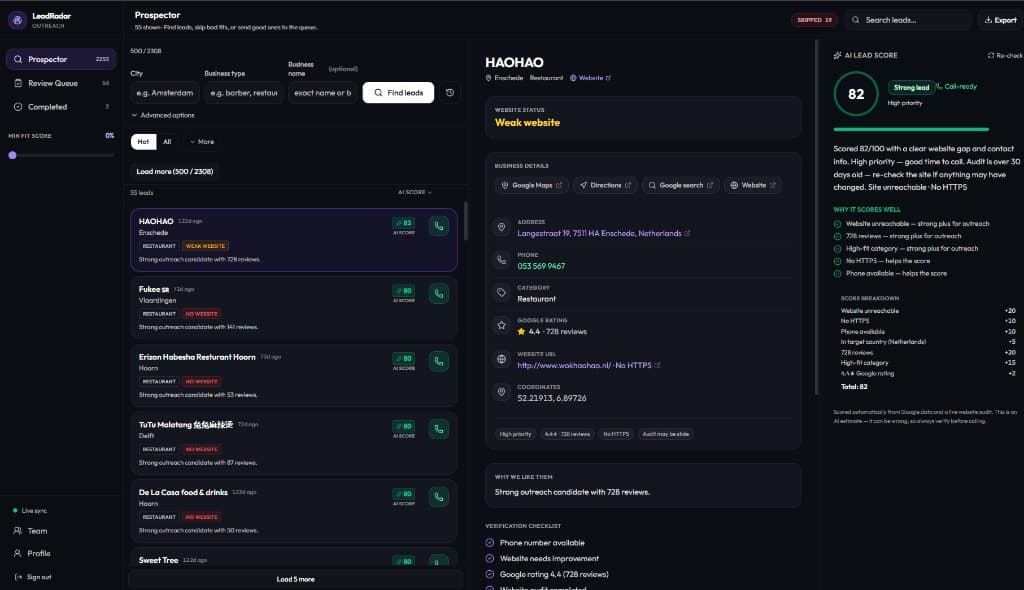Click the Export button
Image resolution: width=1024 pixels, height=590 pixels.
(x=1000, y=20)
